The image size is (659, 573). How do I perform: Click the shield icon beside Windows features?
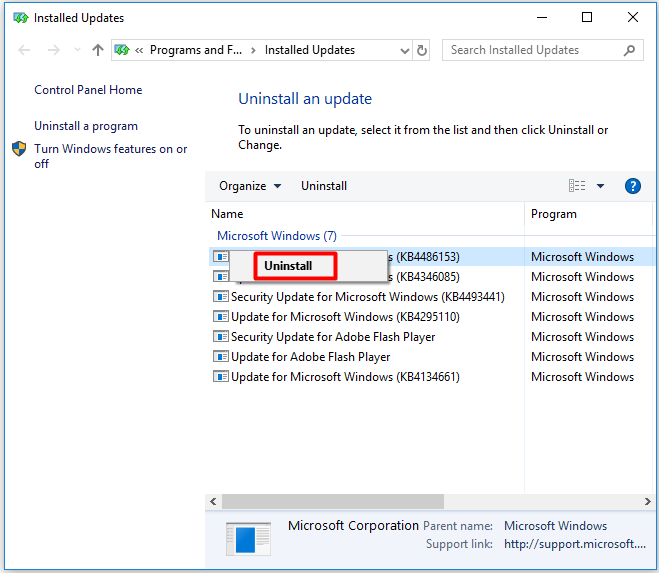[19, 149]
